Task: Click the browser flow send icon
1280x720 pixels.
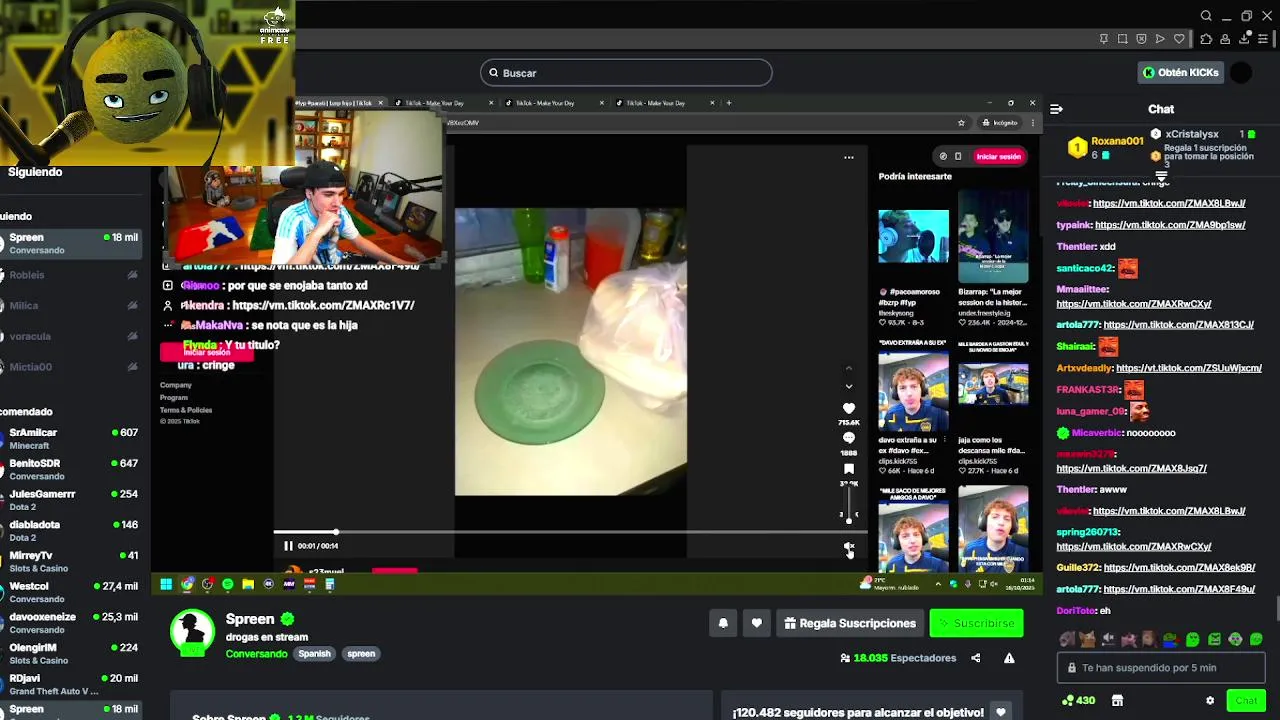Action: click(1160, 39)
